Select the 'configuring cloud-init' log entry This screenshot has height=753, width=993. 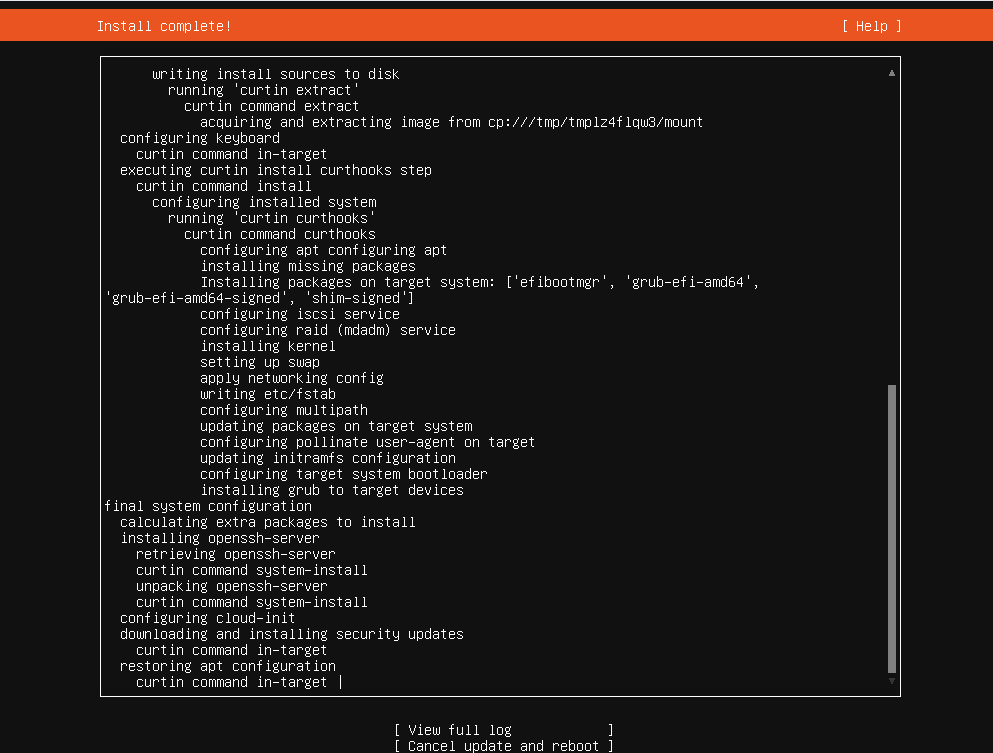coord(204,618)
